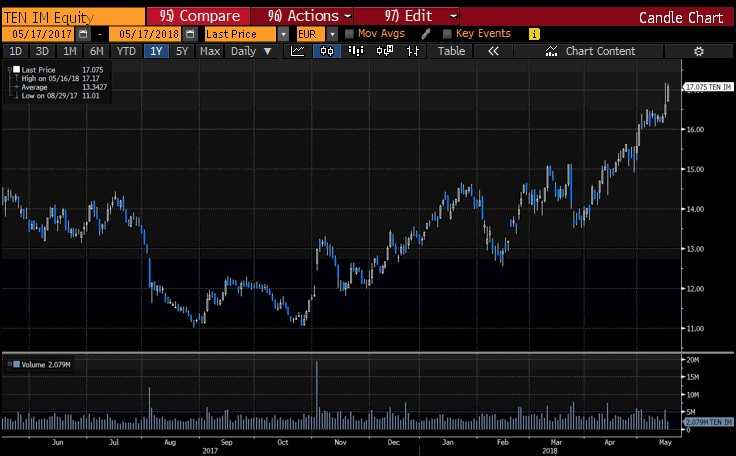Click the double left arrow collapse icon
The width and height of the screenshot is (736, 456).
(493, 51)
